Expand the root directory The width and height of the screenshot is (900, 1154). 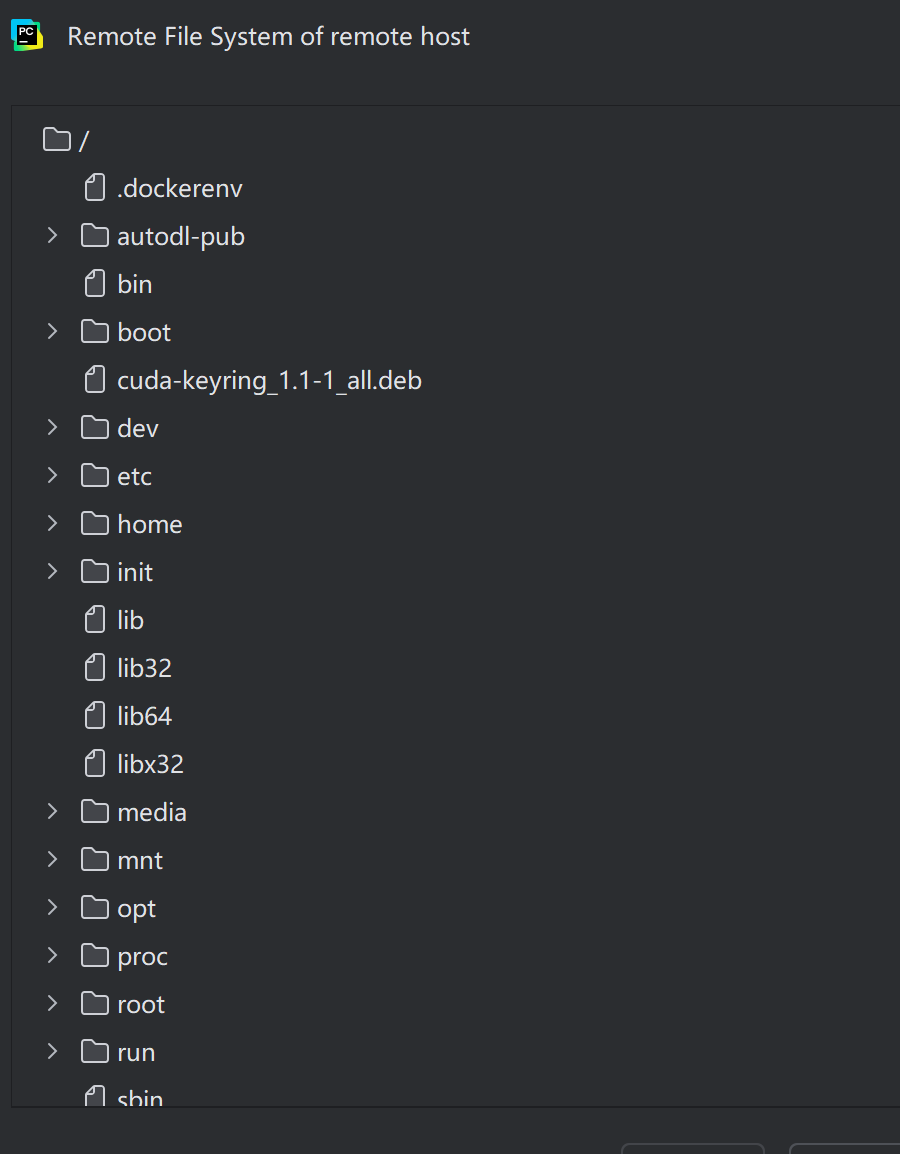point(52,1003)
